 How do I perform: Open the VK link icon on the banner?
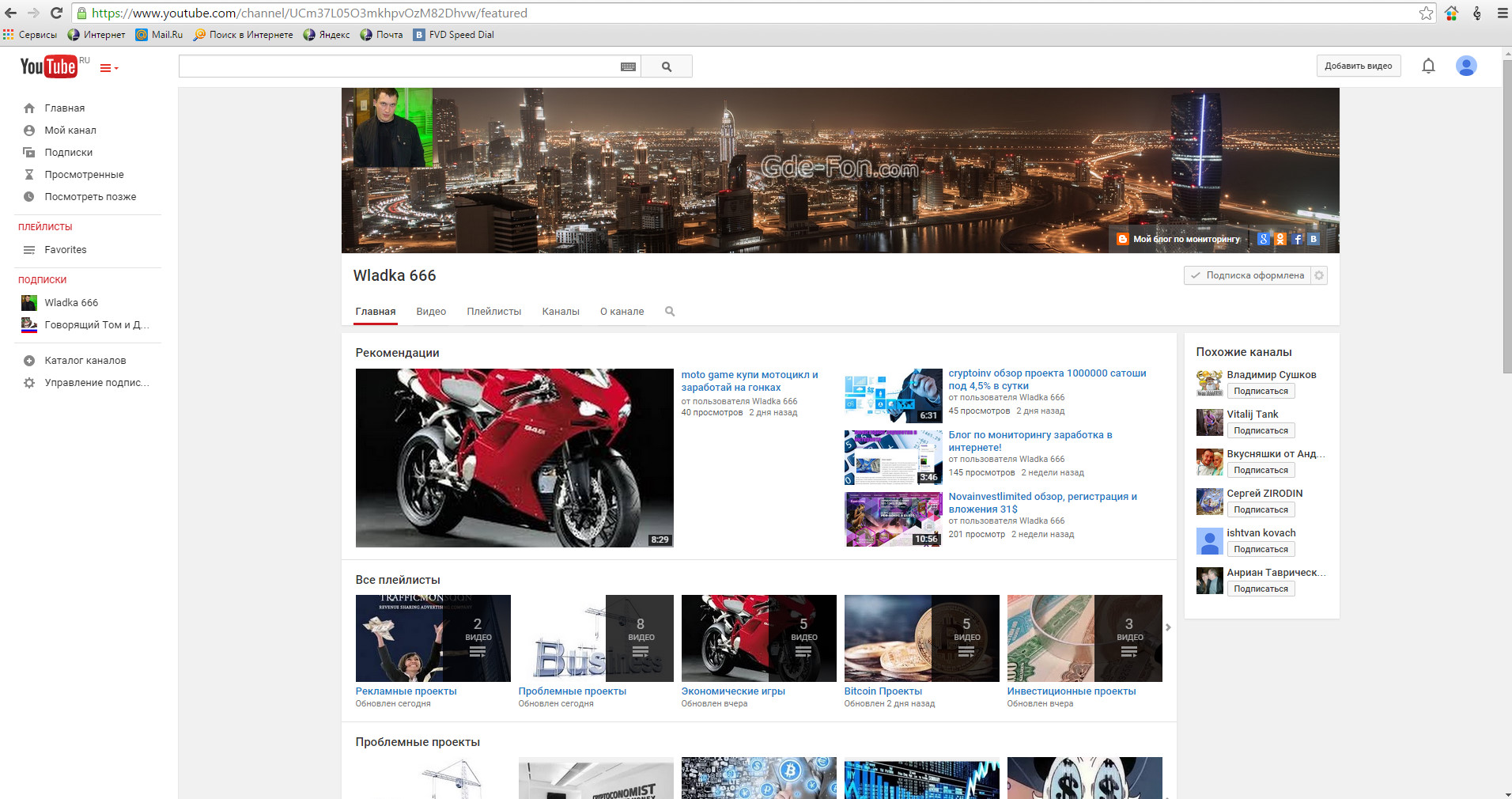click(1314, 239)
